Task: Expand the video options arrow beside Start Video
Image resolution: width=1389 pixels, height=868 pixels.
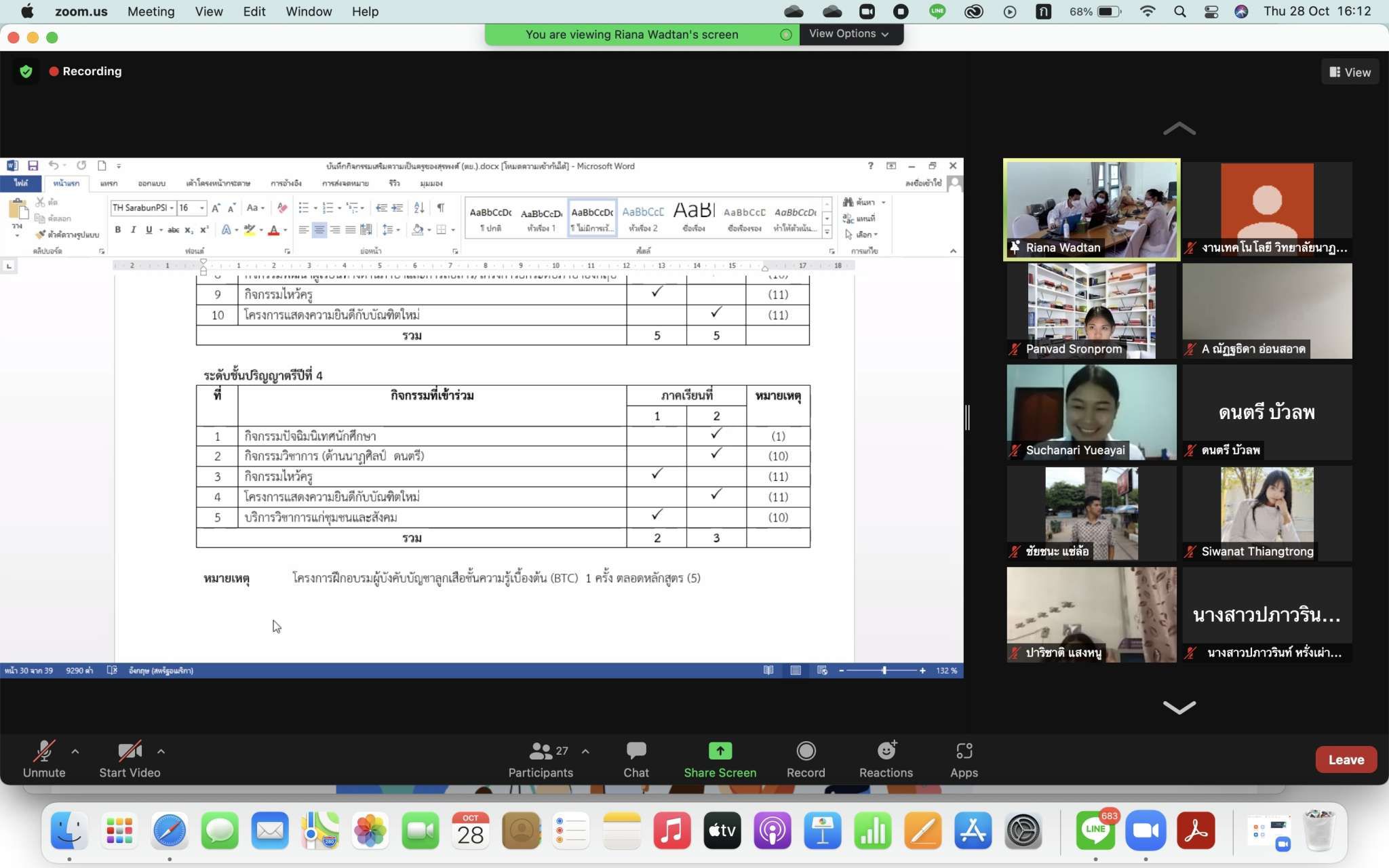Action: pyautogui.click(x=161, y=751)
